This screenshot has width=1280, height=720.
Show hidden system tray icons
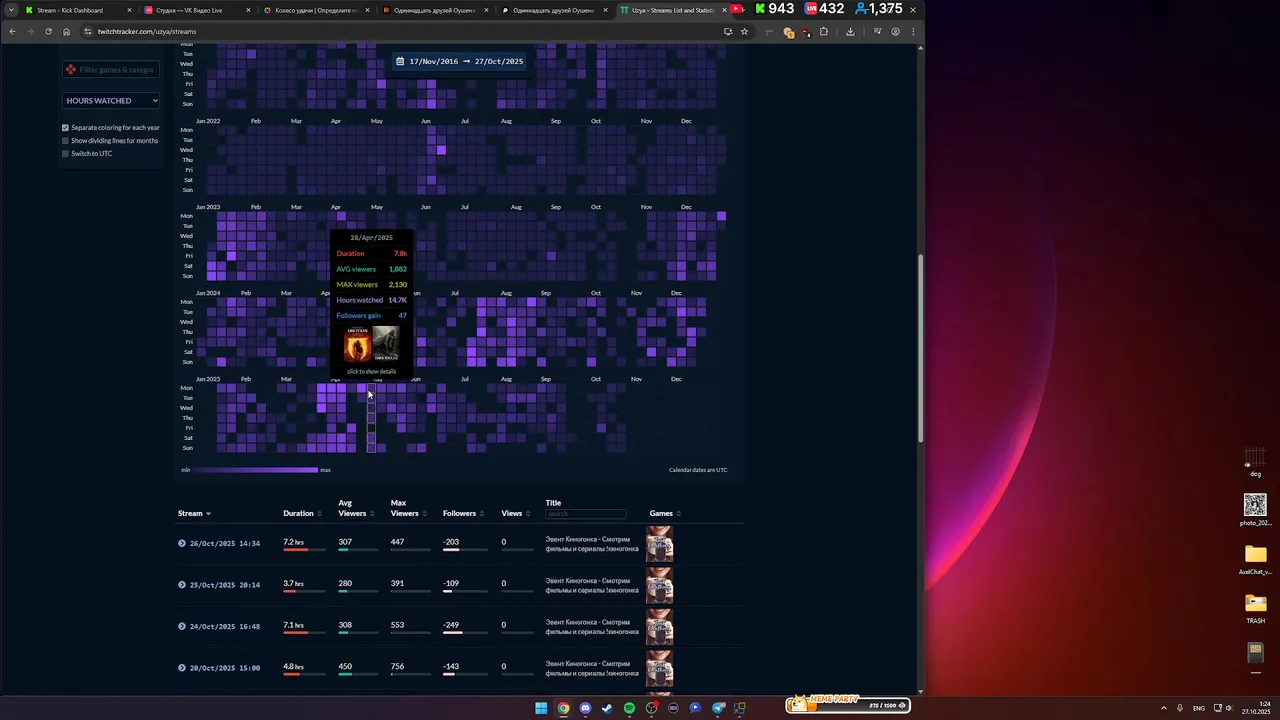click(1164, 708)
